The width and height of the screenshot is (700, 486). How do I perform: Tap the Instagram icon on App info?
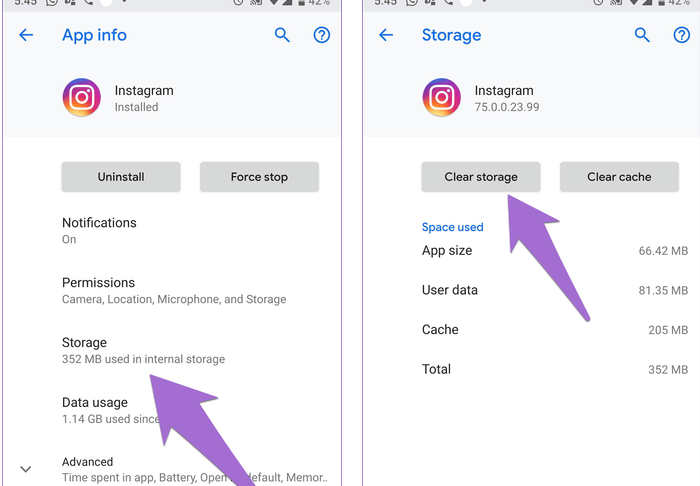[81, 98]
